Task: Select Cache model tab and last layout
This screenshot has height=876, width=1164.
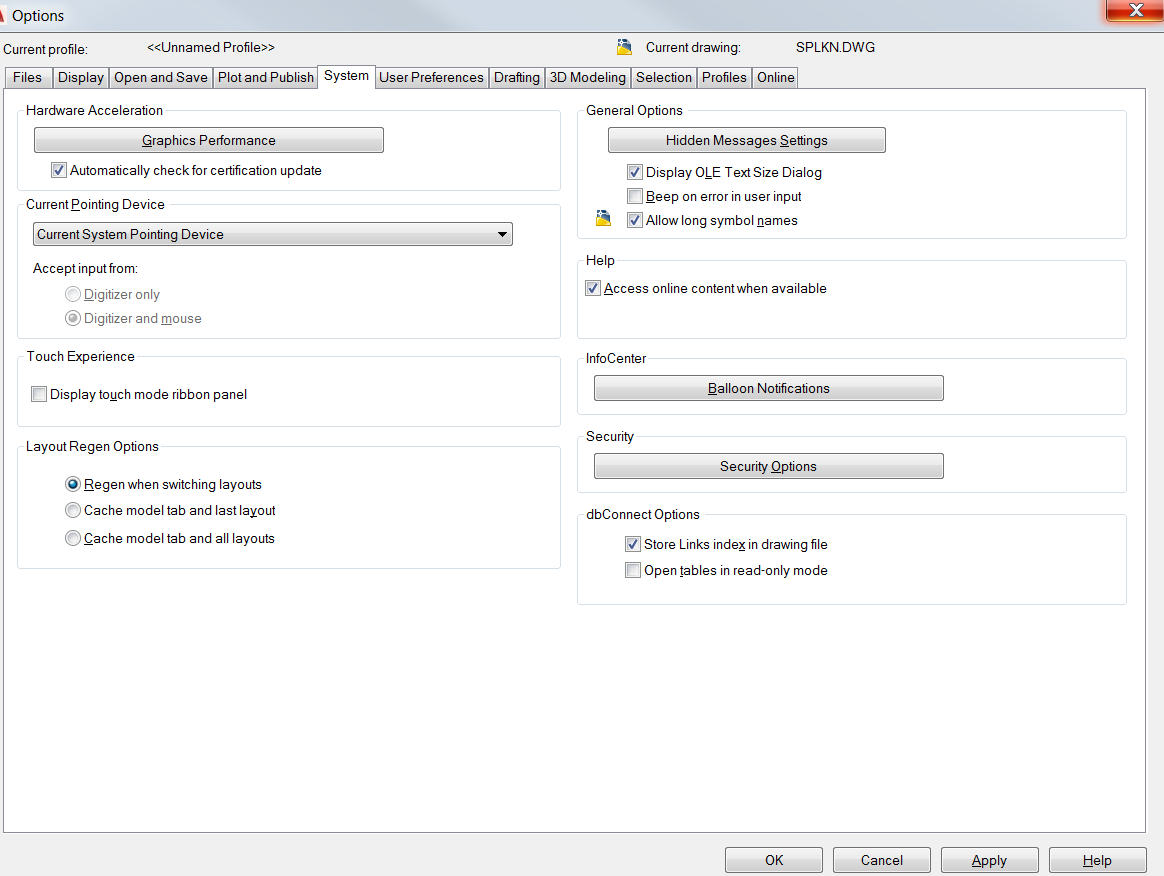Action: [72, 510]
